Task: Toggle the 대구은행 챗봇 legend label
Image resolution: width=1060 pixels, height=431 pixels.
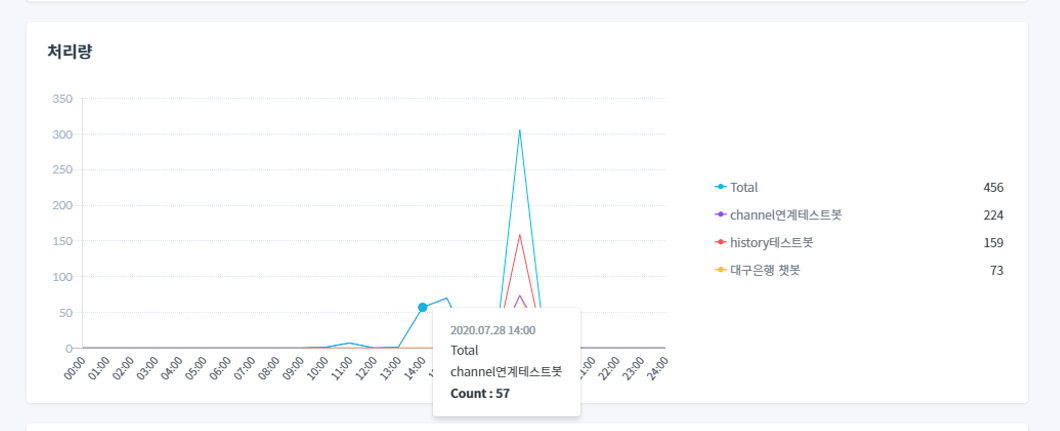Action: [x=765, y=270]
